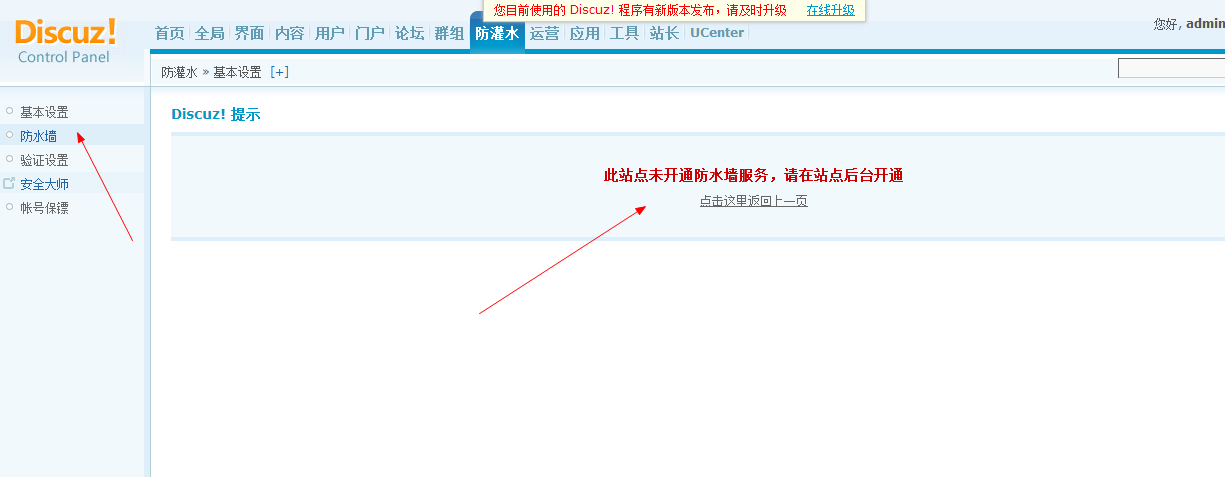Open 安全大师 in the sidebar
1225x477 pixels.
point(45,184)
